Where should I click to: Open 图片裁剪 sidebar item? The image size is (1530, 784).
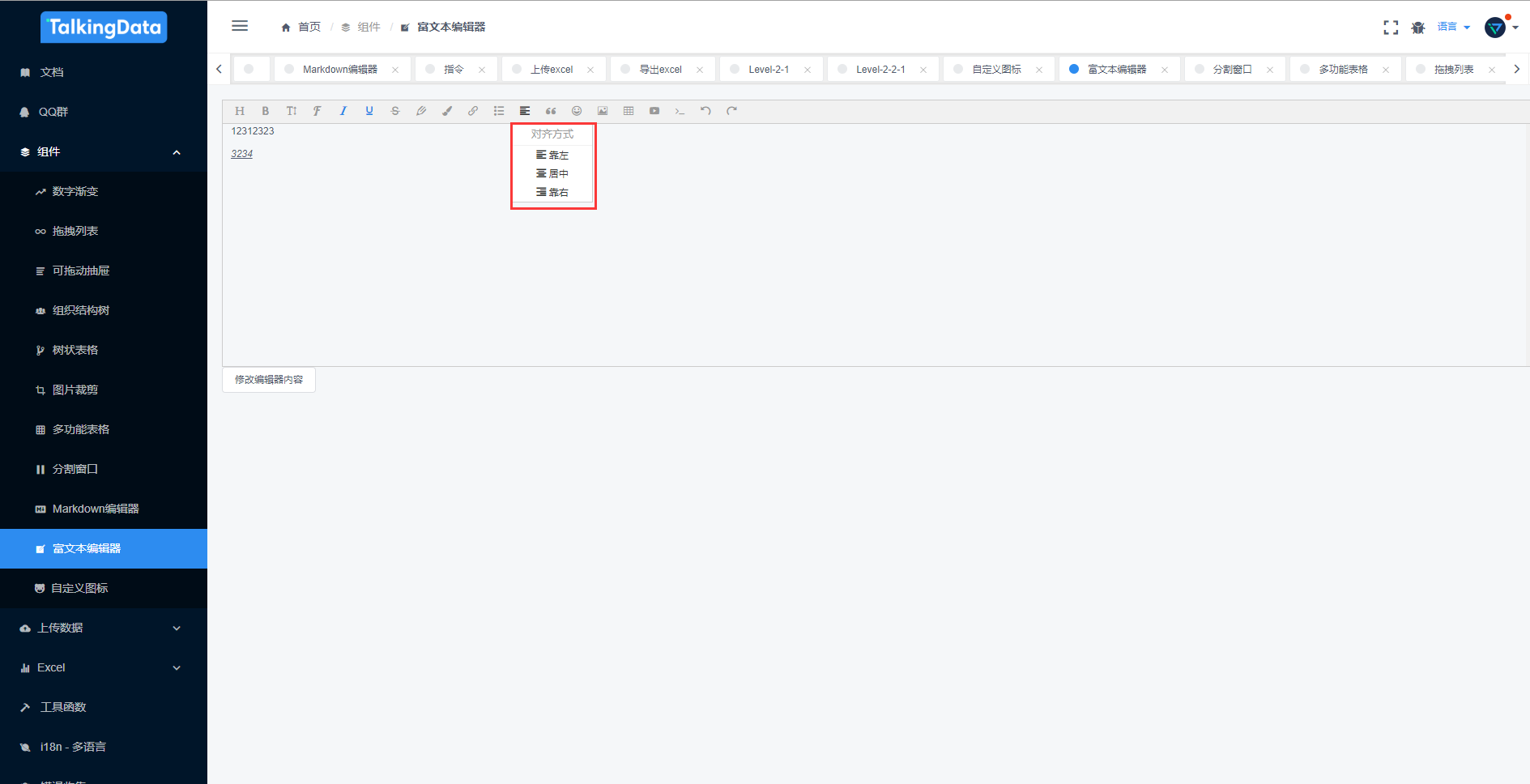tap(104, 390)
